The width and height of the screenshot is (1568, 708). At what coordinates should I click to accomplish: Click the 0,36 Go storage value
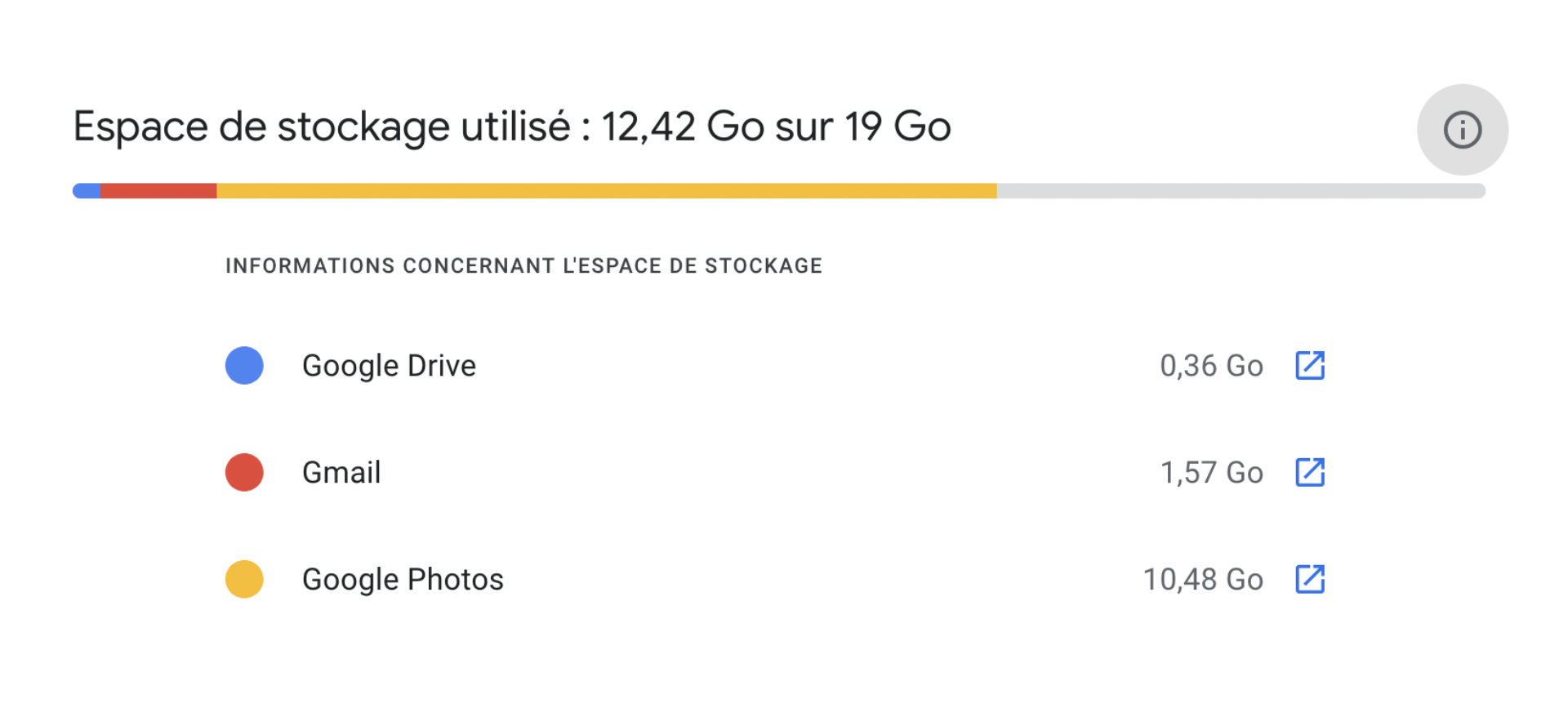[1211, 366]
